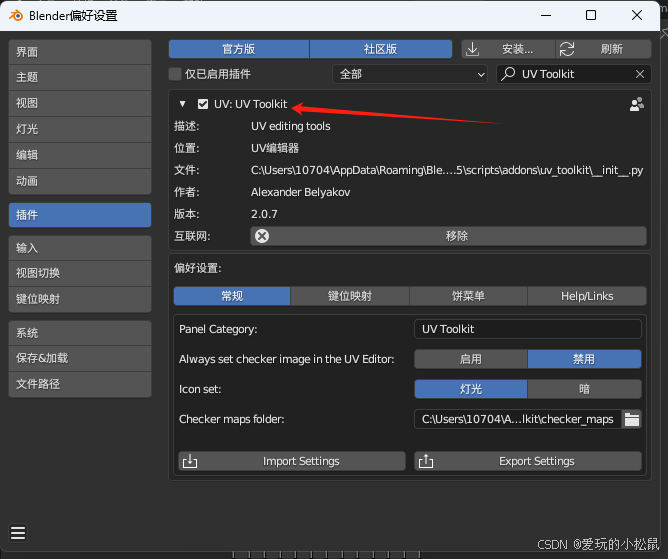
Task: Open the Lights (灯光) sidebar section
Action: 80,129
